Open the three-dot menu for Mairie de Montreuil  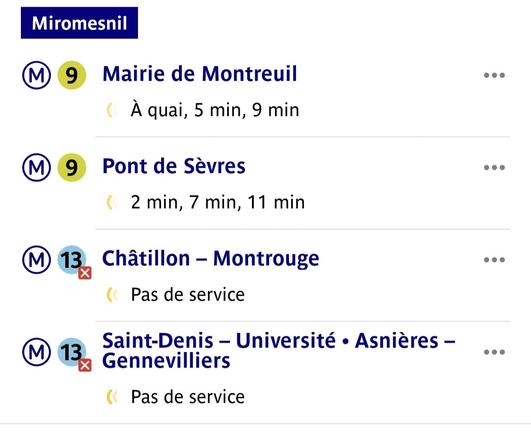pos(494,75)
